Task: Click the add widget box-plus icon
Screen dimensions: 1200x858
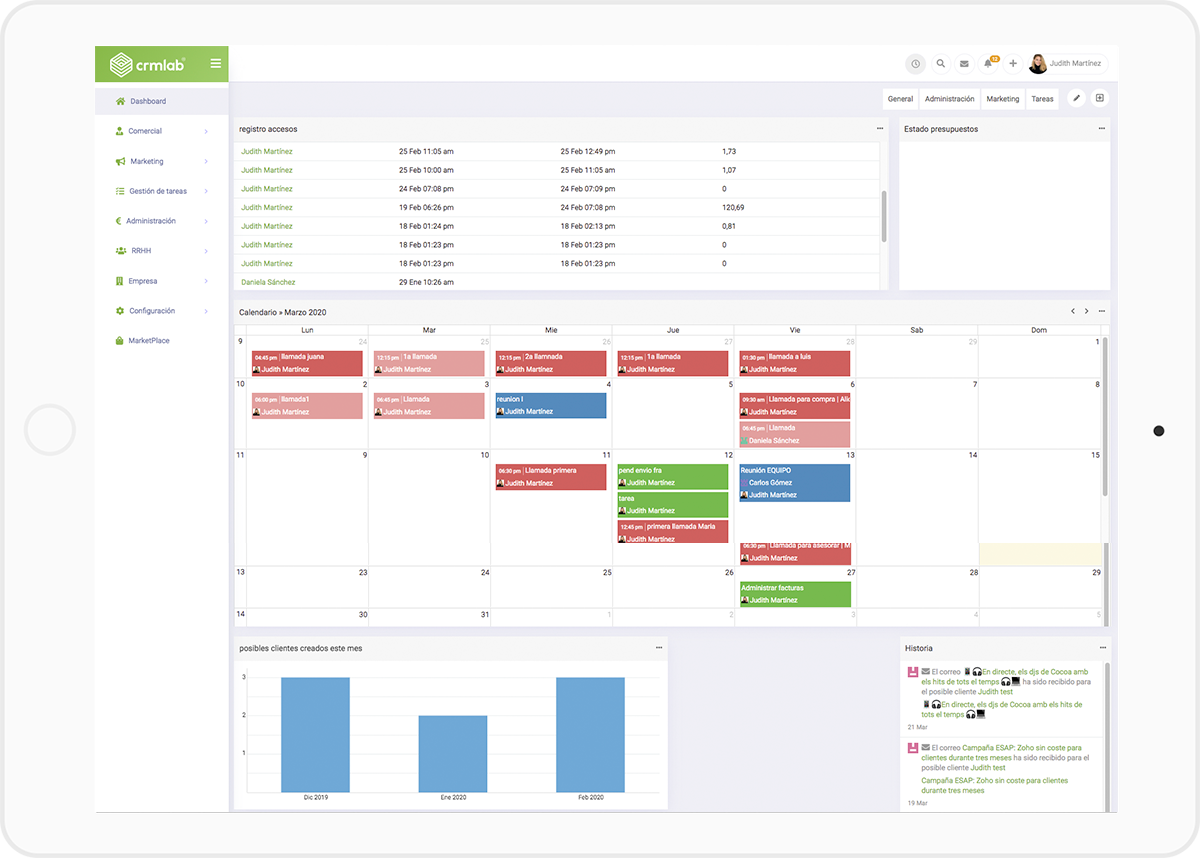Action: (x=1100, y=98)
